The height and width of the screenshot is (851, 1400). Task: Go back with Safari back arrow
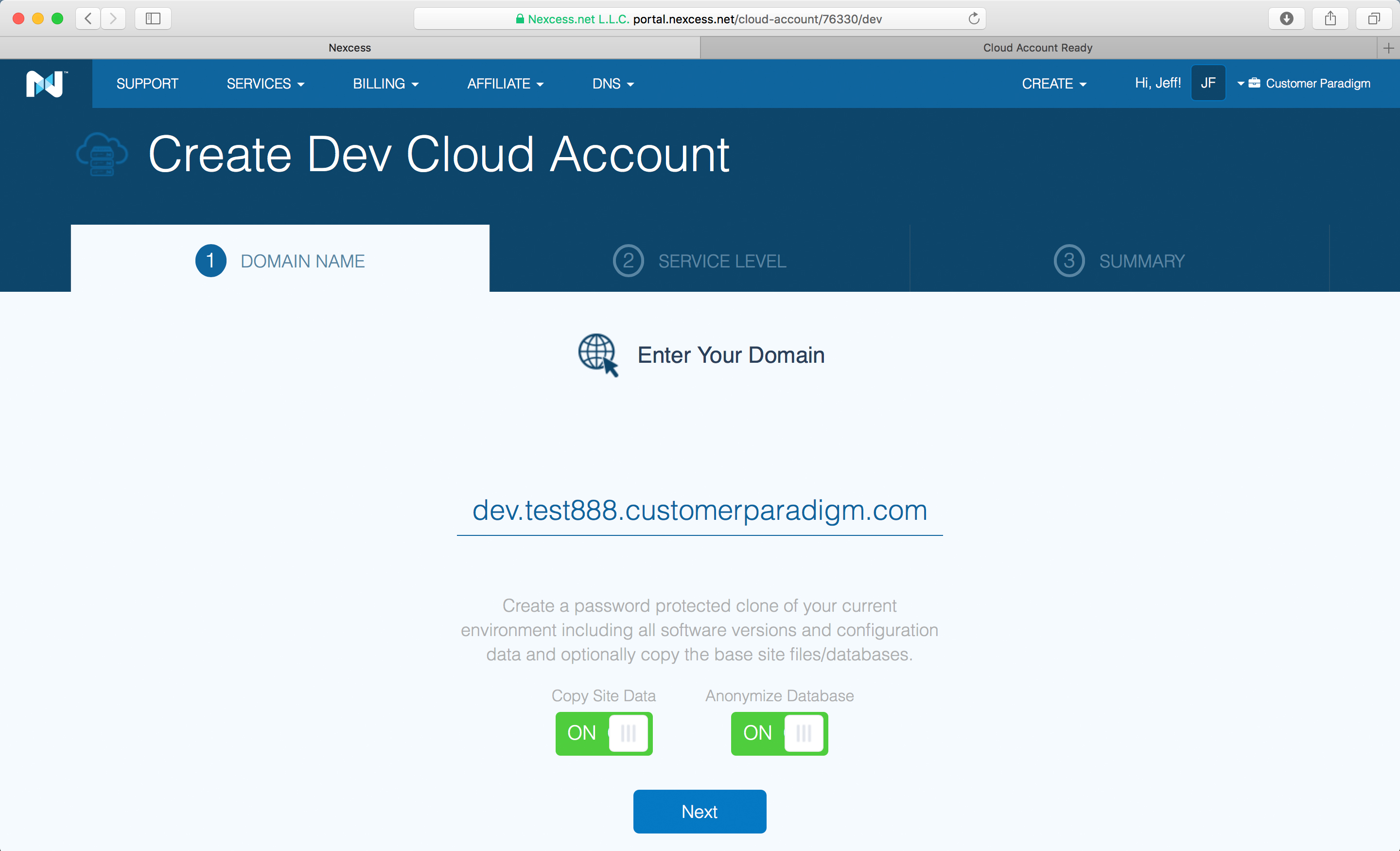88,19
